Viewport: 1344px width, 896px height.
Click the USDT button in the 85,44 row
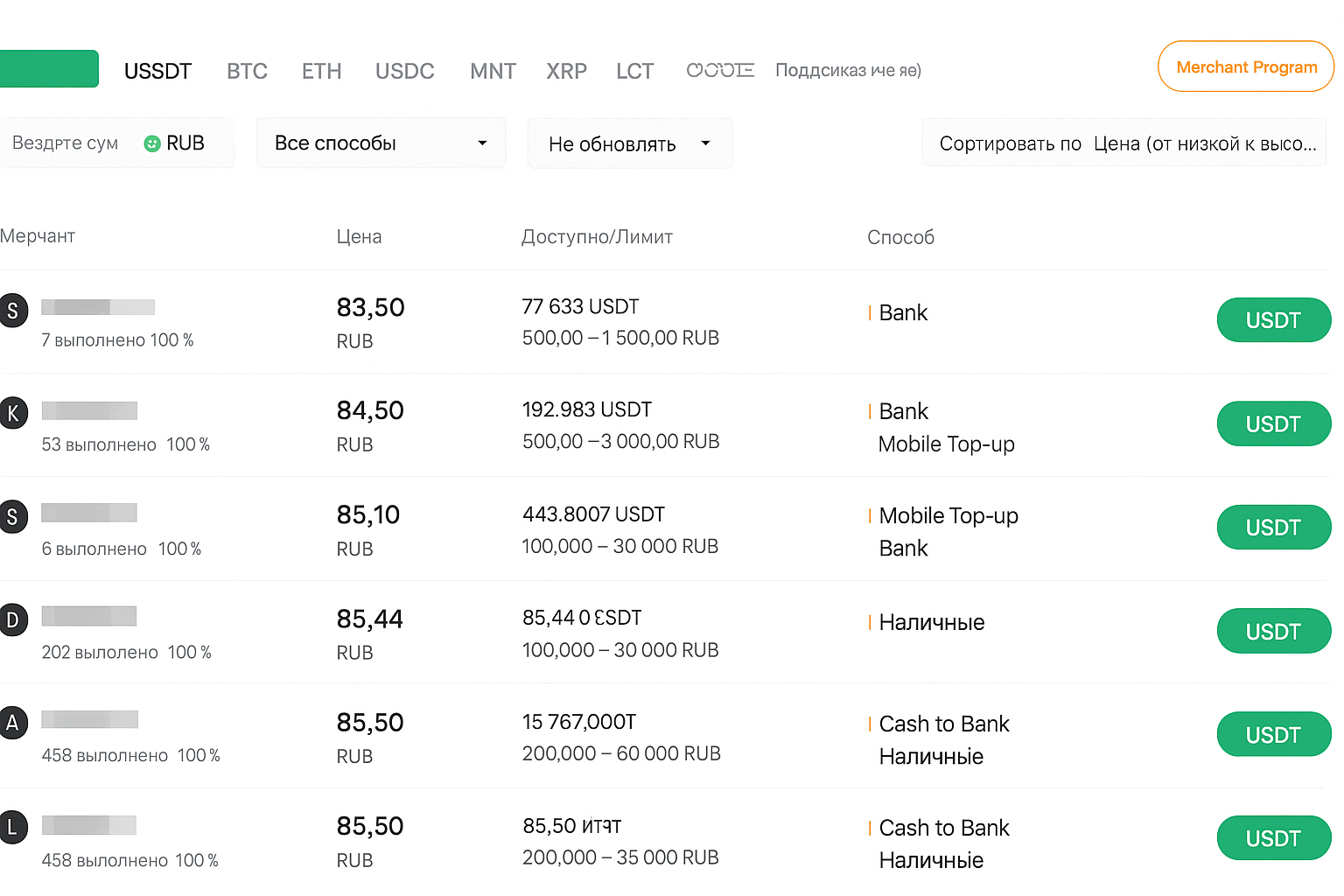coord(1274,631)
